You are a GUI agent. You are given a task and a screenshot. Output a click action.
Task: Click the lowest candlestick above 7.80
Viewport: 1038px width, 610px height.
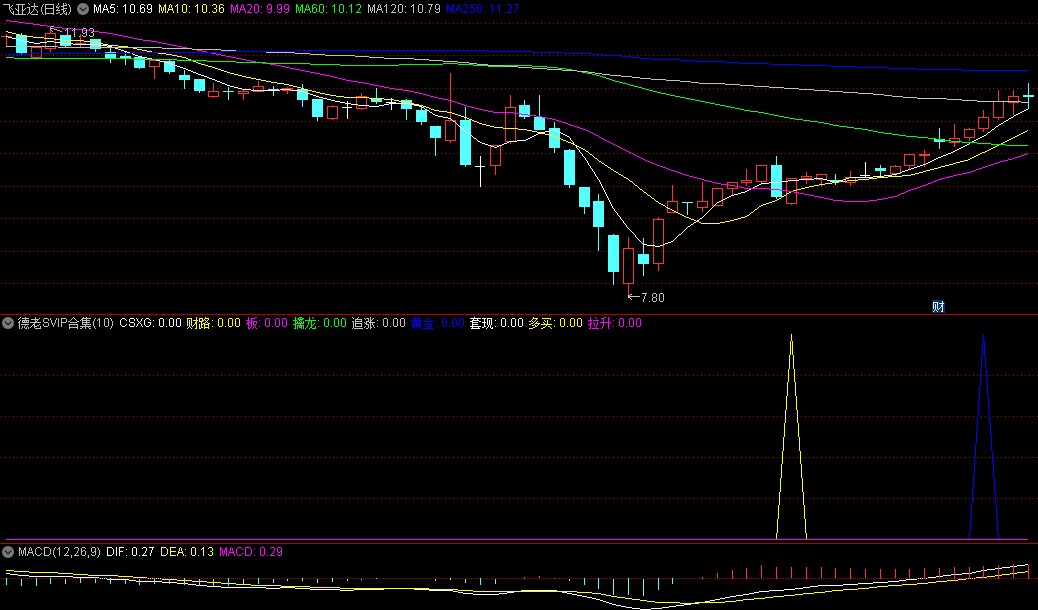(628, 266)
